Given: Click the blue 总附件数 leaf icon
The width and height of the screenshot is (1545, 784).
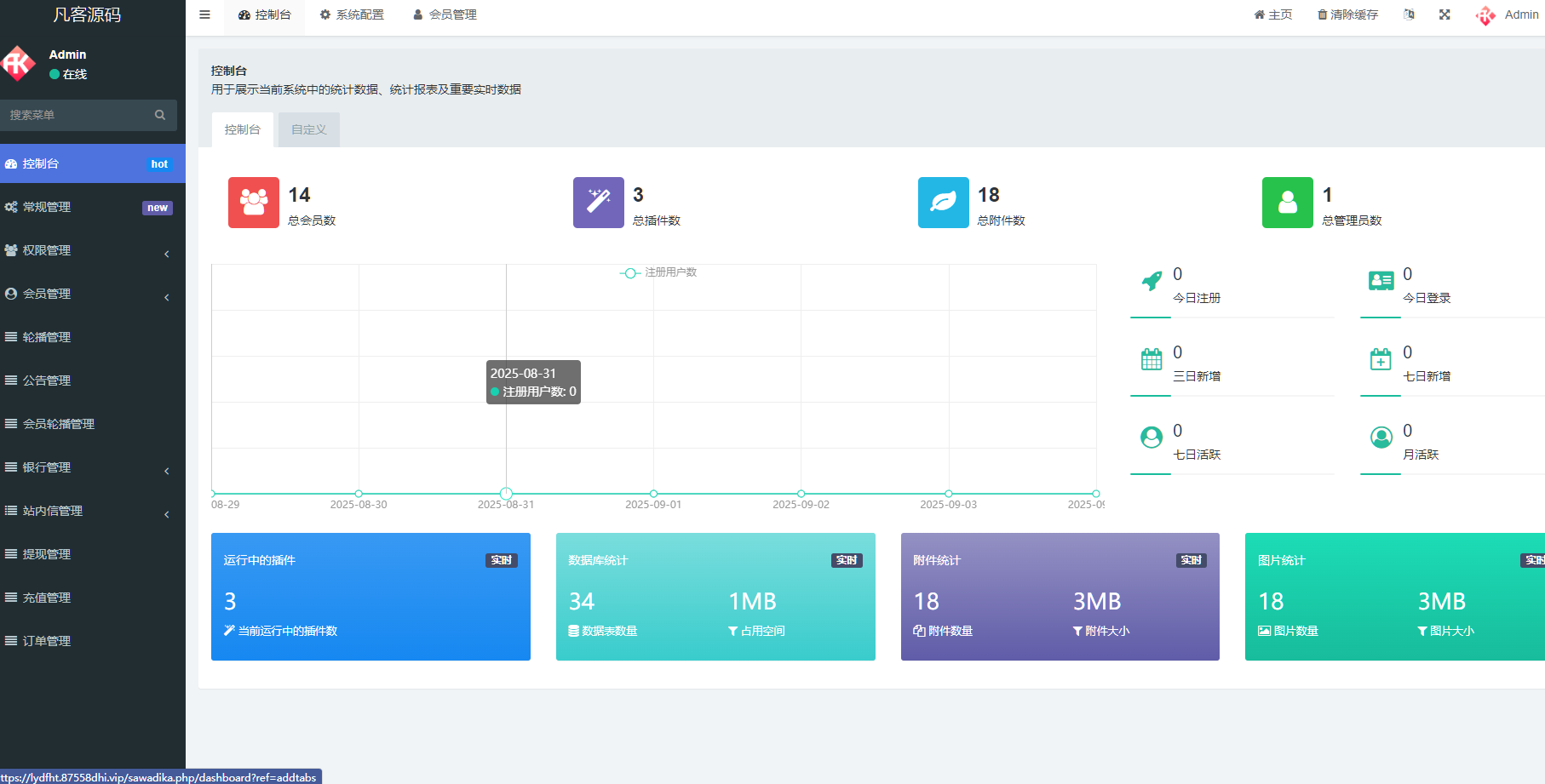Looking at the screenshot, I should (943, 203).
